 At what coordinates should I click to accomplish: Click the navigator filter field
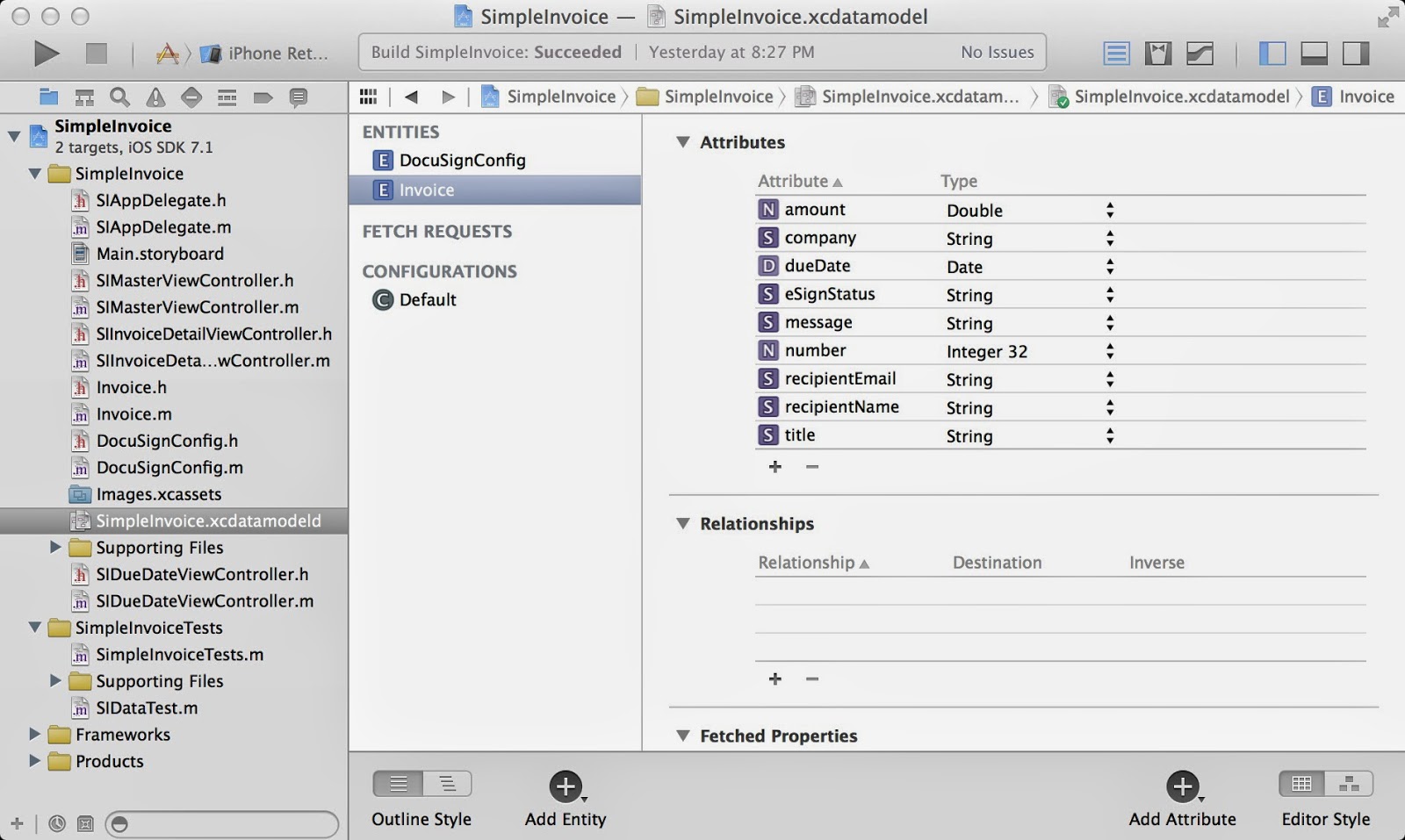point(222,823)
